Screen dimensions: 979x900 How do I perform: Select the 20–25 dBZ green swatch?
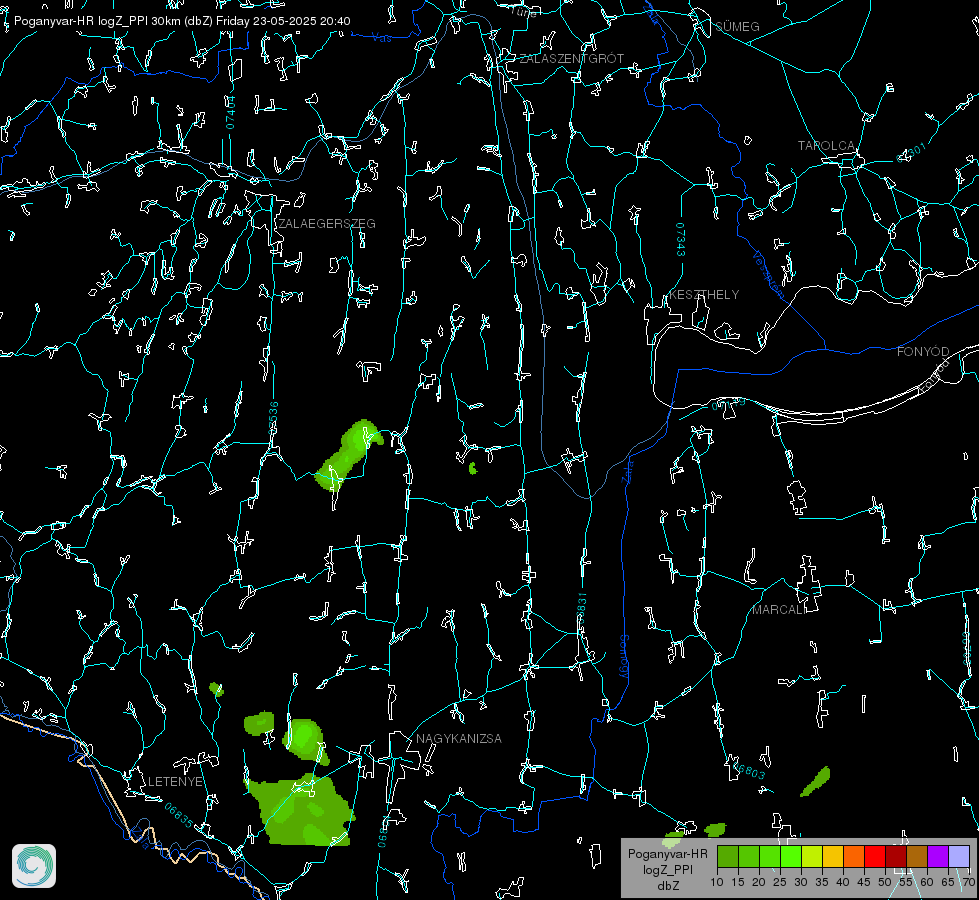click(770, 856)
